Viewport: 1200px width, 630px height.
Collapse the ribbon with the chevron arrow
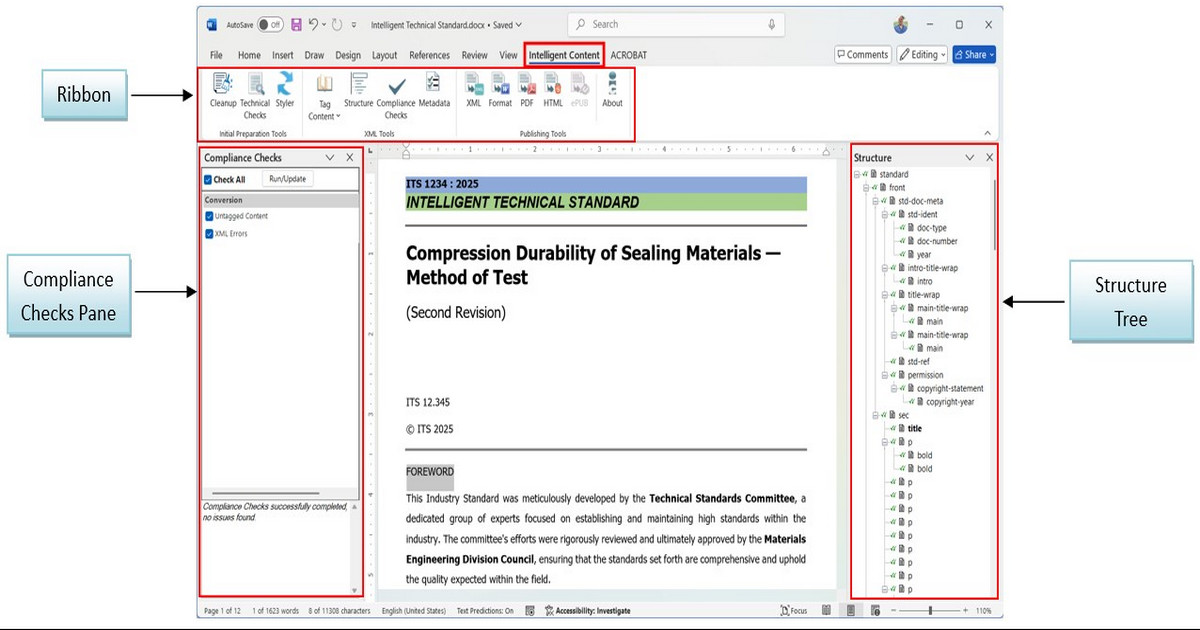(987, 133)
